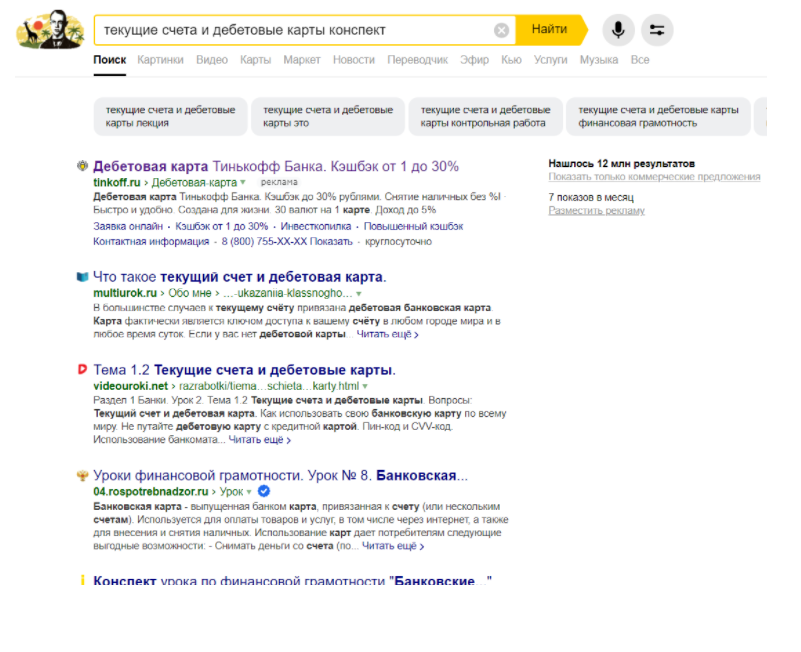Switch to the Кью tab
Image resolution: width=801 pixels, height=652 pixels.
pyautogui.click(x=511, y=60)
